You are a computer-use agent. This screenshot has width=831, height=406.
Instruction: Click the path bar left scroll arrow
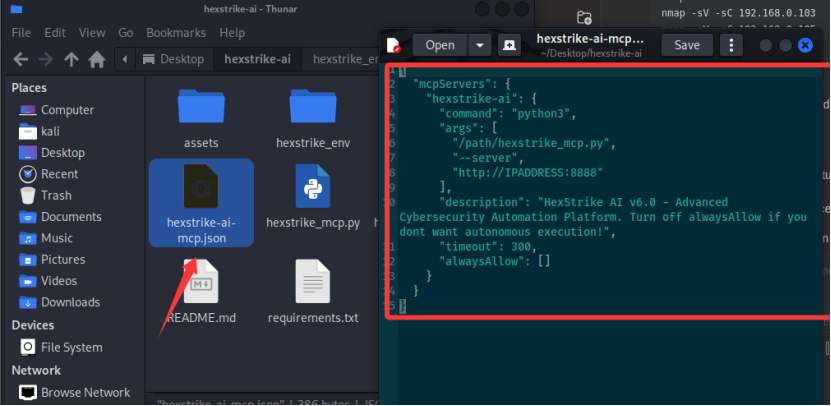[x=125, y=59]
